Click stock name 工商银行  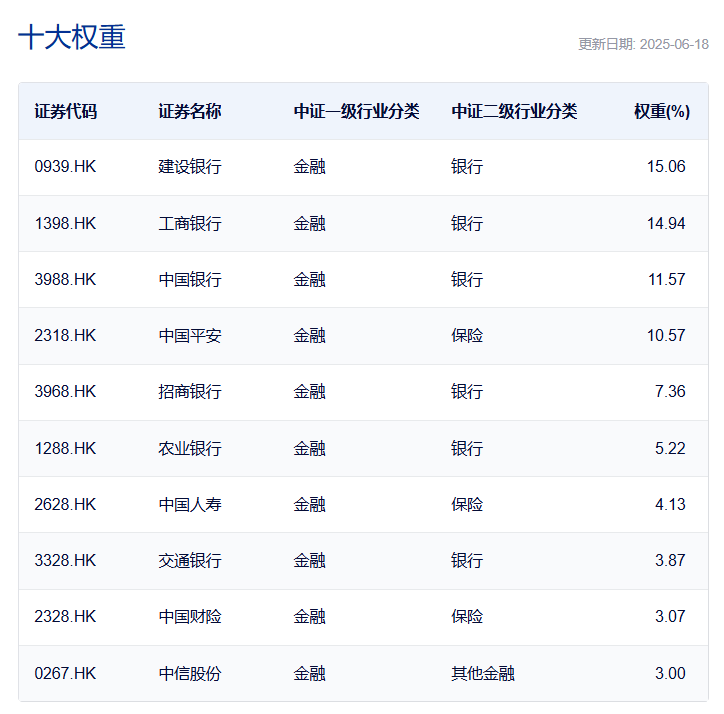pyautogui.click(x=190, y=224)
